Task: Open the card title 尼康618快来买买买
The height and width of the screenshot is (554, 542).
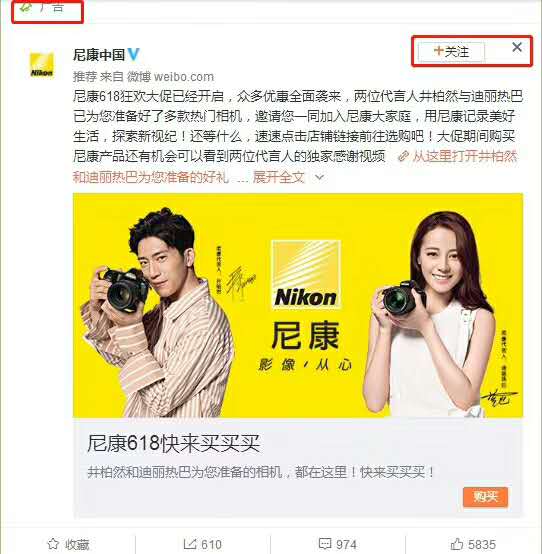Action: pos(173,443)
